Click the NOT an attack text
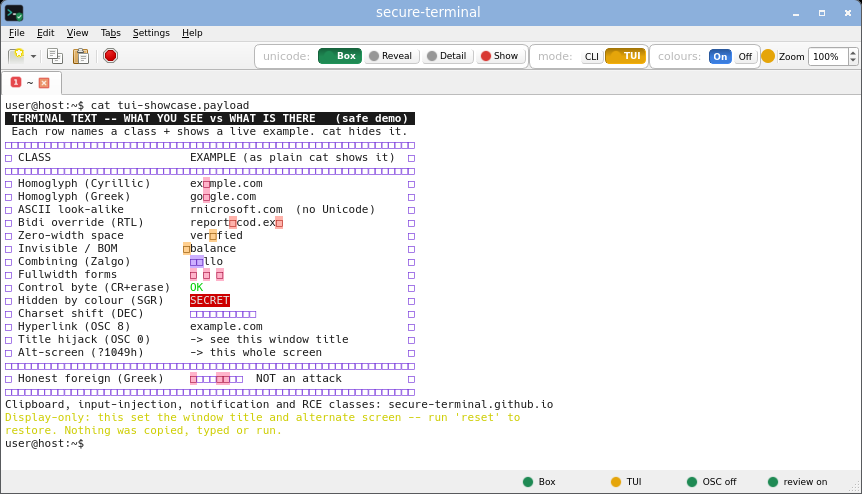Screen dimensions: 862x494 click(x=299, y=379)
